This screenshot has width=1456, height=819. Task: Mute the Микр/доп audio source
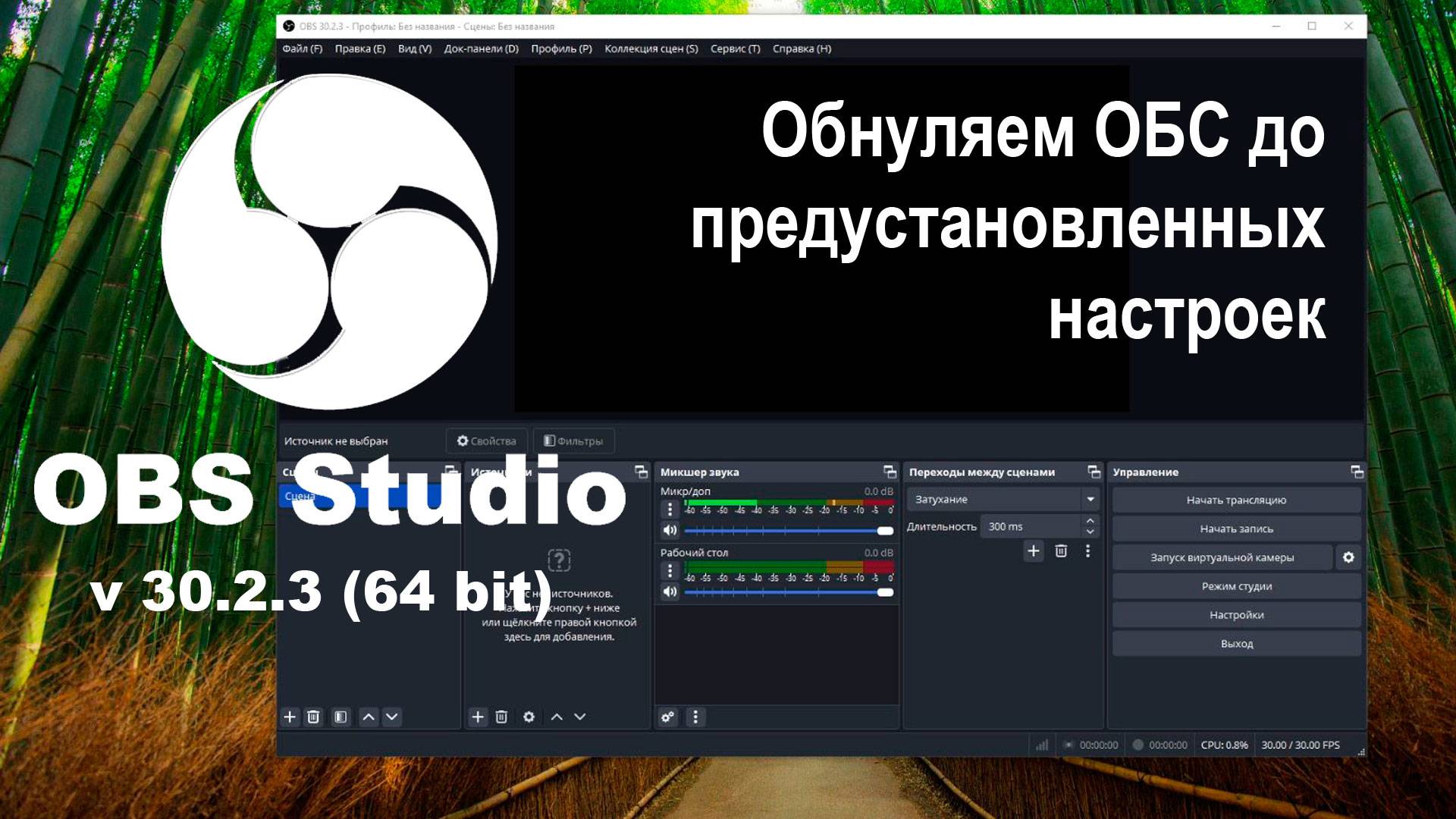point(670,531)
